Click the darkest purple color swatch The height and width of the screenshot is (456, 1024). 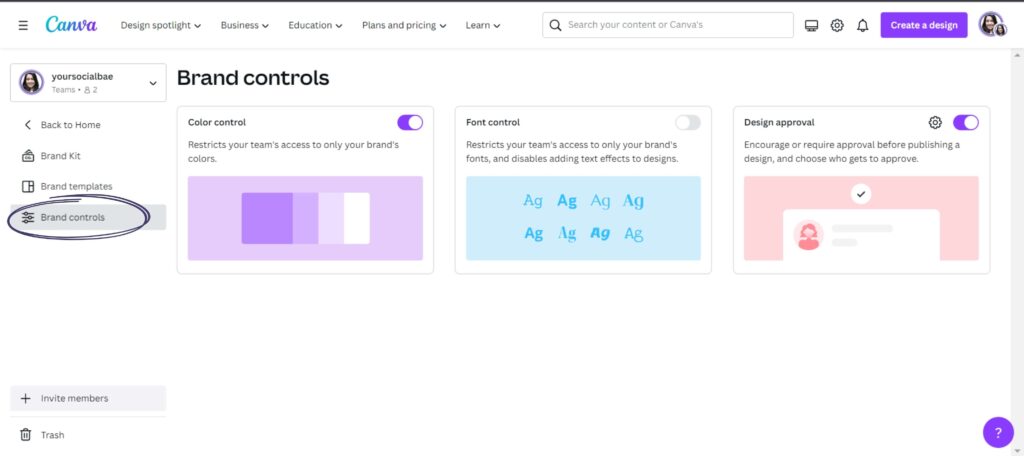(267, 218)
